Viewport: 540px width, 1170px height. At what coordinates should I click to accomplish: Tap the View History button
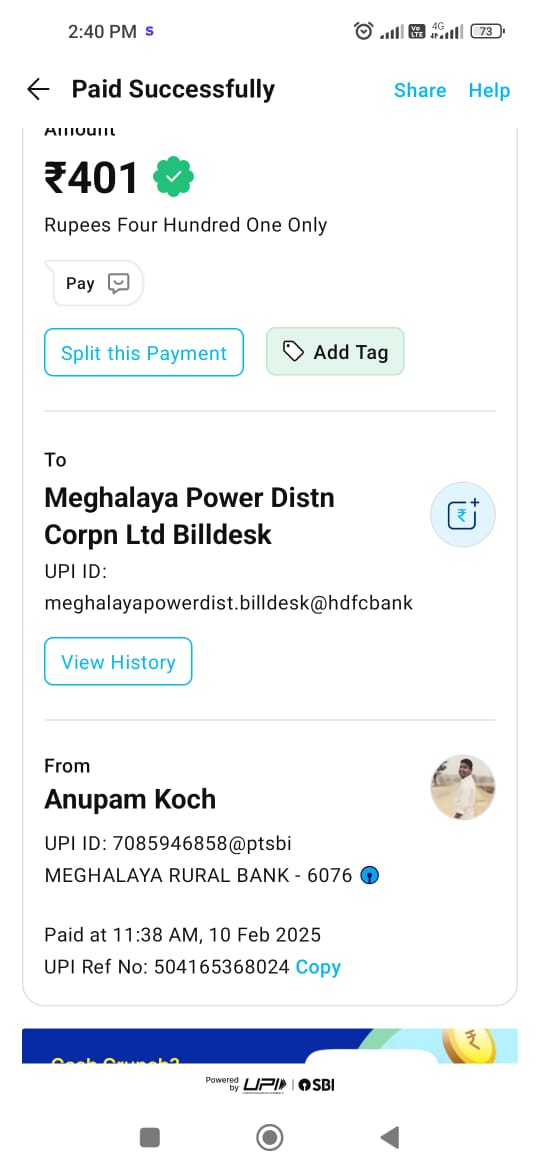pos(119,661)
